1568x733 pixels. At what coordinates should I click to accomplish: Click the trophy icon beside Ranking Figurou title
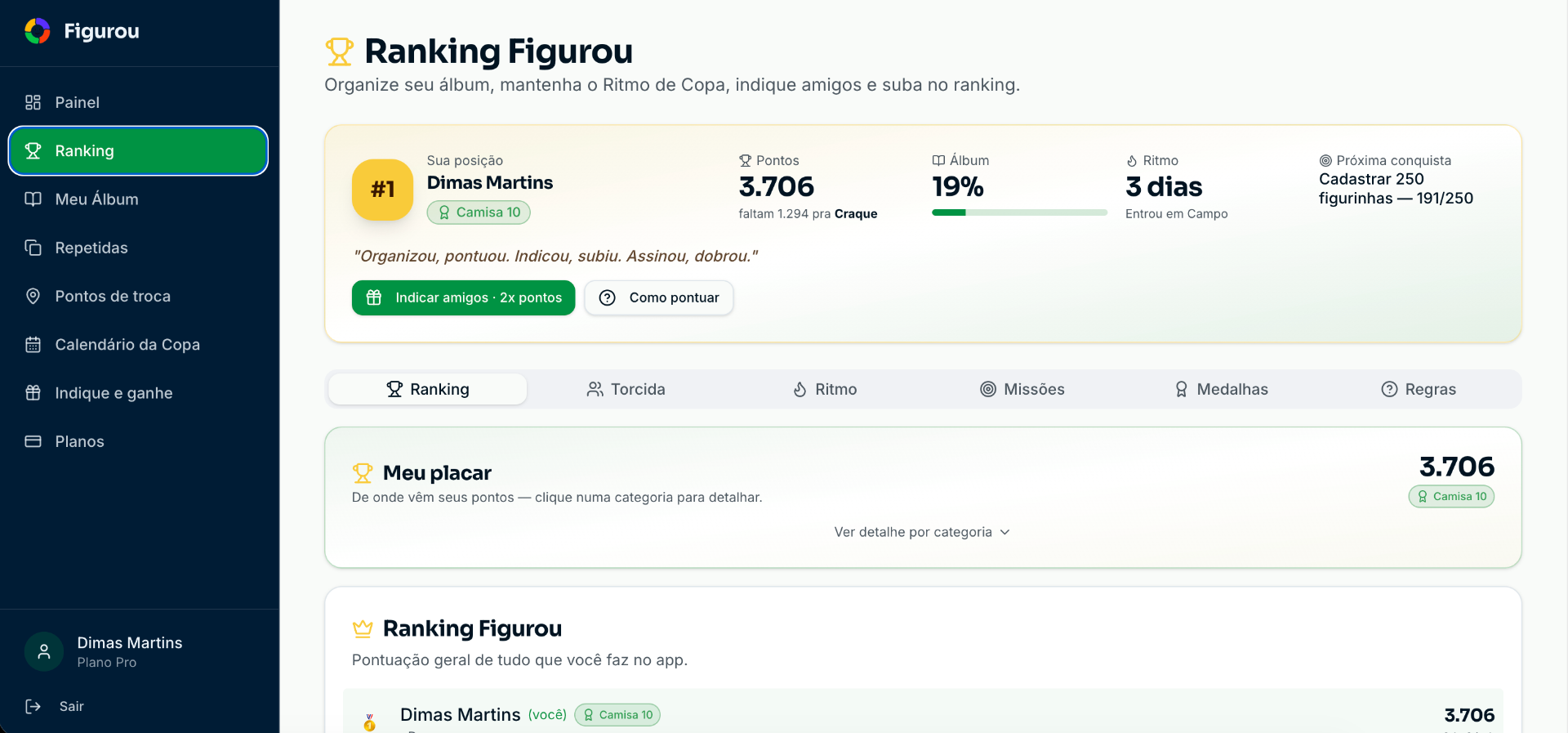pos(340,51)
